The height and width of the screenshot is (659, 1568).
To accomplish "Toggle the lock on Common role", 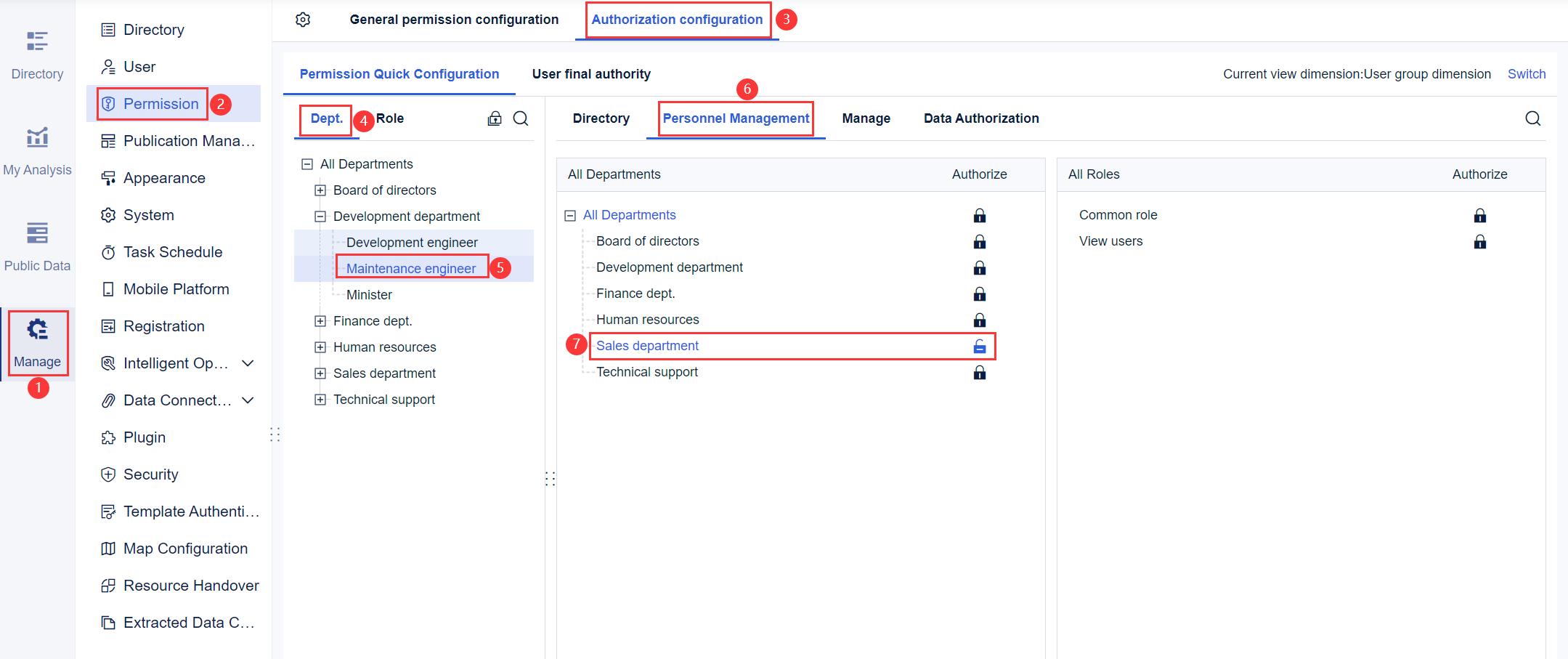I will pos(1479,215).
